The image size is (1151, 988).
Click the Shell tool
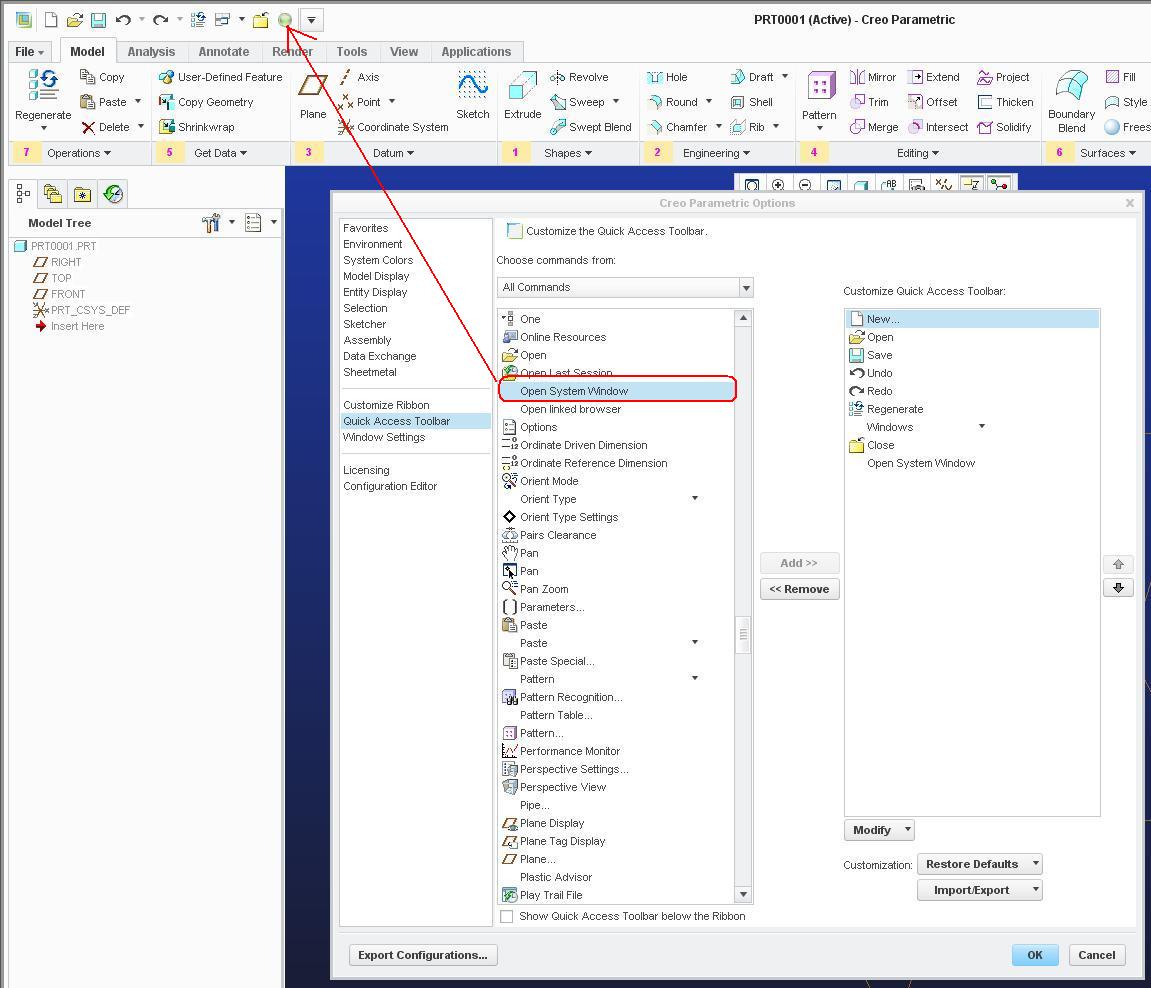(x=752, y=102)
